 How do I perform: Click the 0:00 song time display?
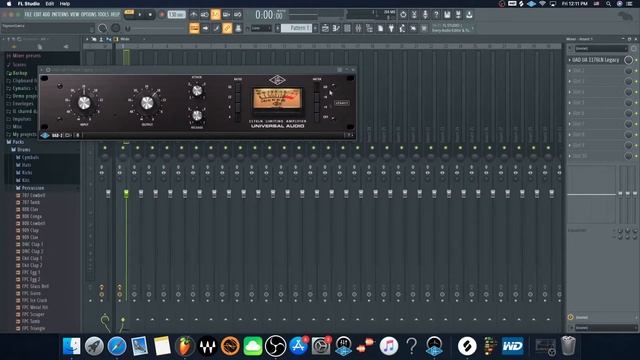269,15
